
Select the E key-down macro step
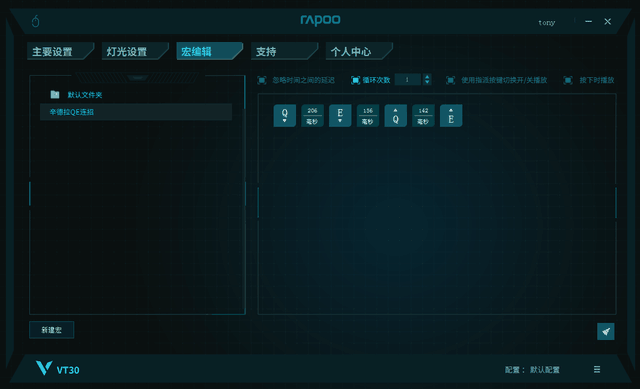point(340,116)
